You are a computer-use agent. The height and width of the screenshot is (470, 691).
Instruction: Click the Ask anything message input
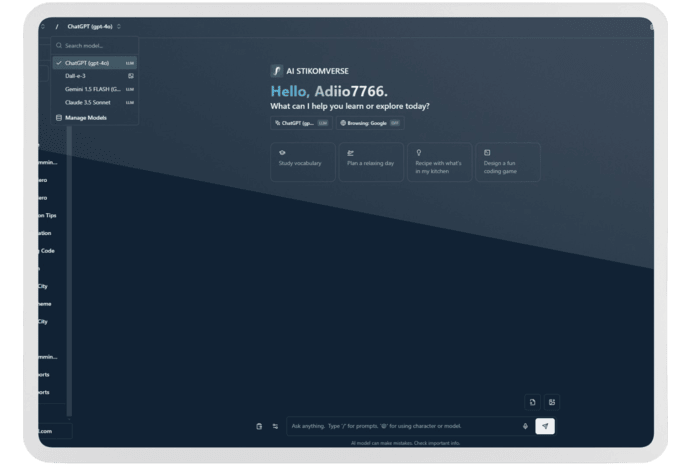[x=405, y=426]
